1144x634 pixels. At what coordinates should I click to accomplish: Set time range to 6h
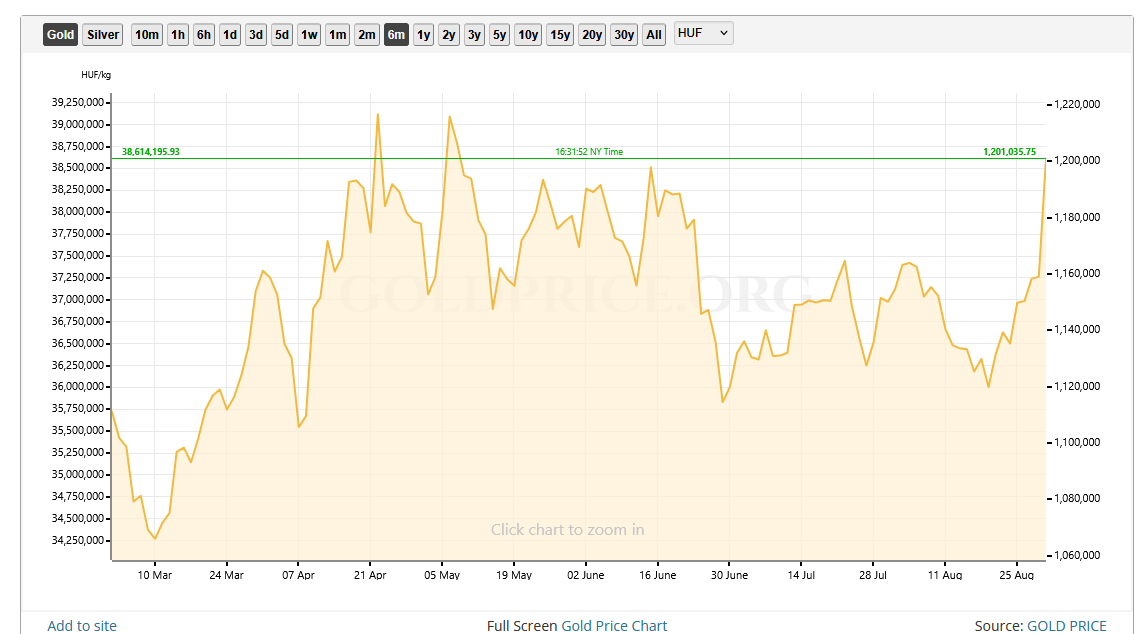[204, 34]
